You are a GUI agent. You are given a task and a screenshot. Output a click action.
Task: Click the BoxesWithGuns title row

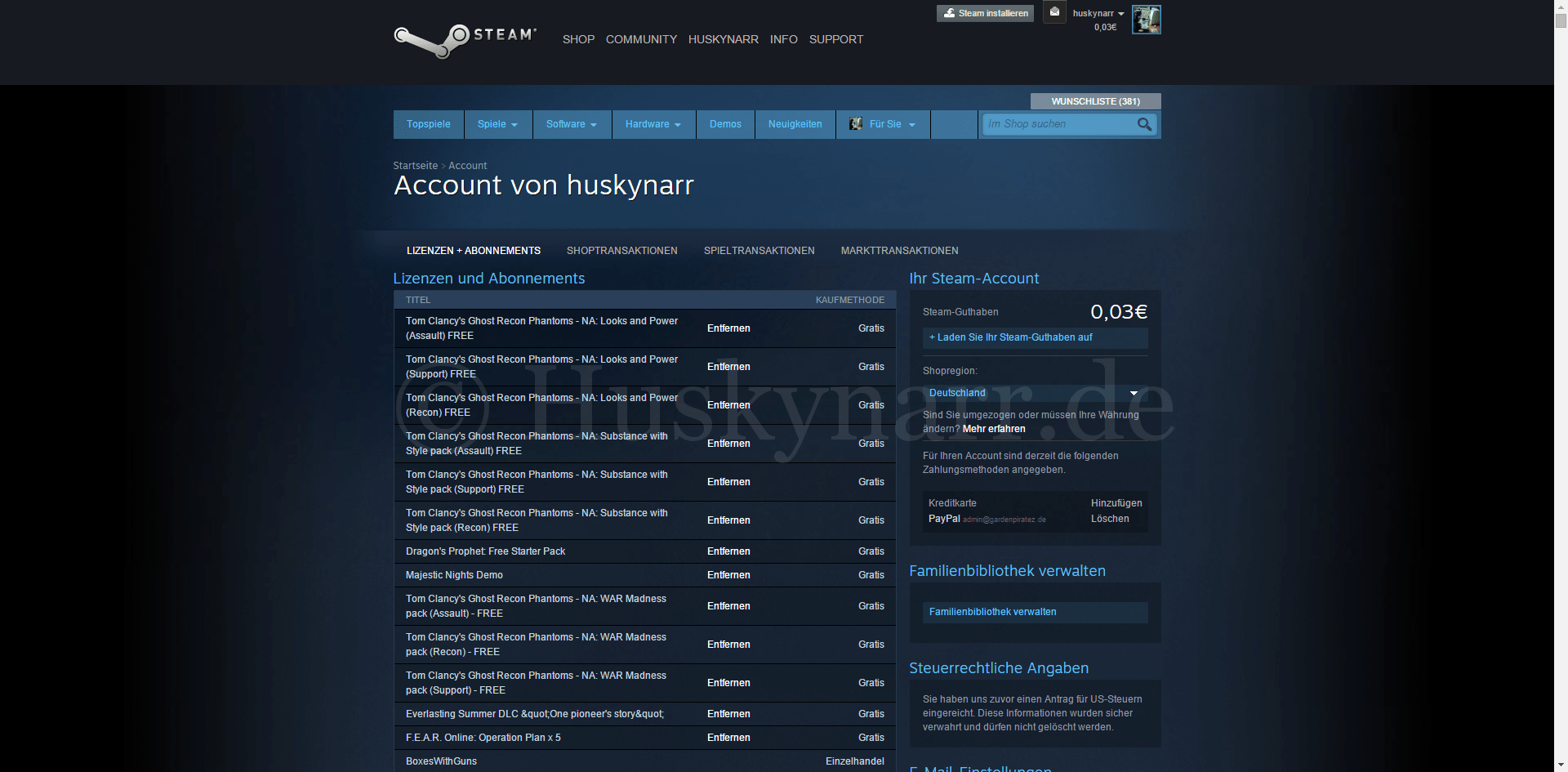pyautogui.click(x=644, y=761)
